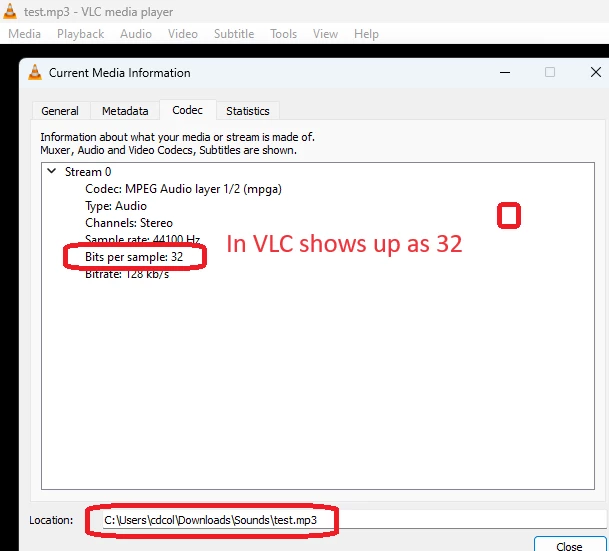This screenshot has height=551, width=609.
Task: Select the Codec tab
Action: (x=188, y=110)
